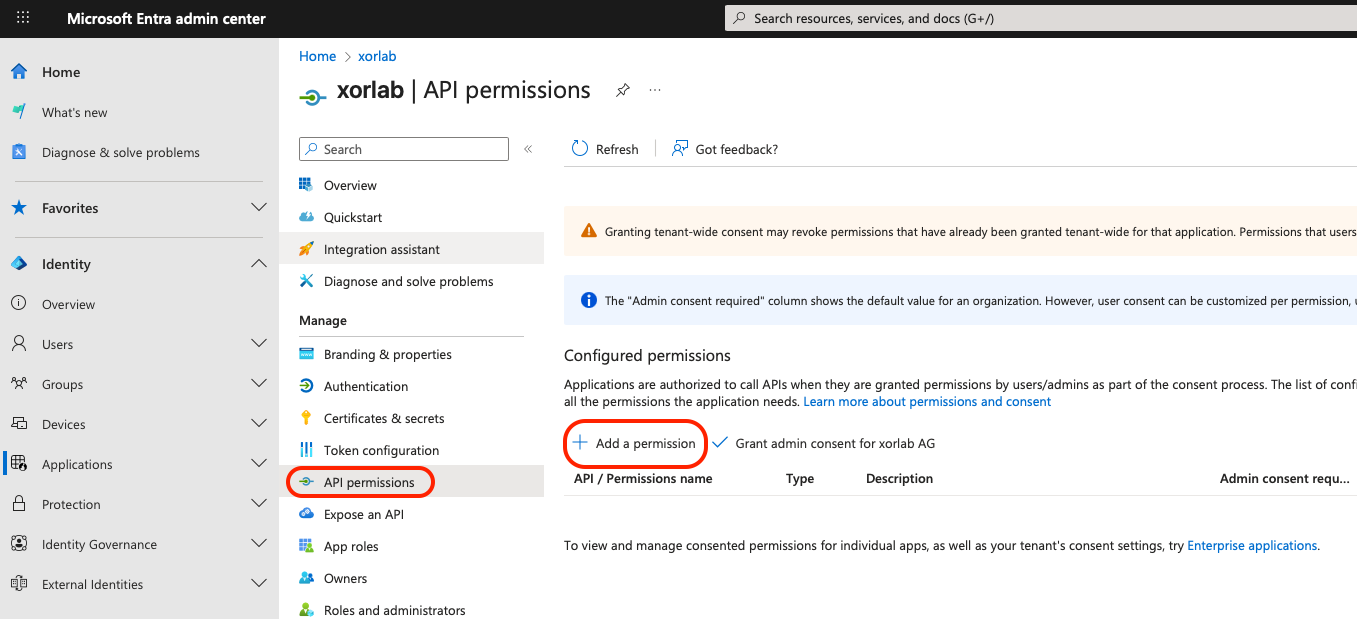1357x619 pixels.
Task: Follow Learn more about permissions and consent link
Action: [x=927, y=401]
